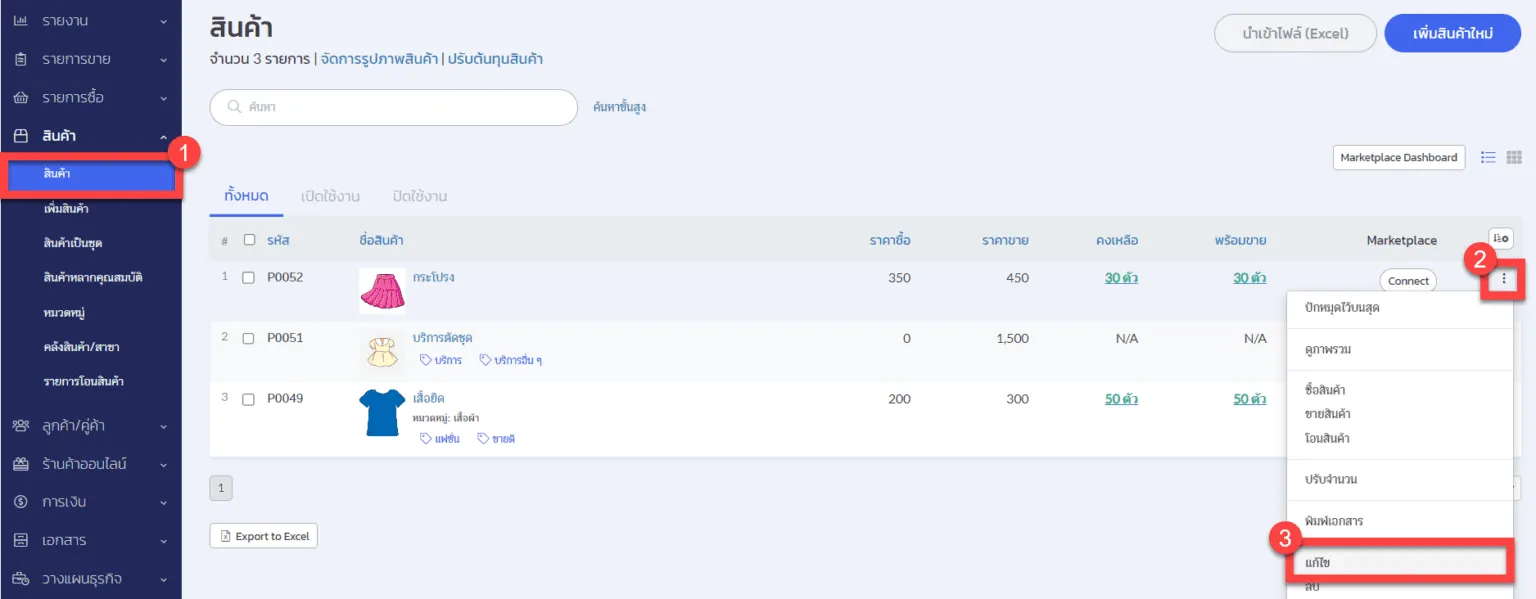Screen dimensions: 1536x599
Task: Click the pink skirt product thumbnail
Action: 382,290
